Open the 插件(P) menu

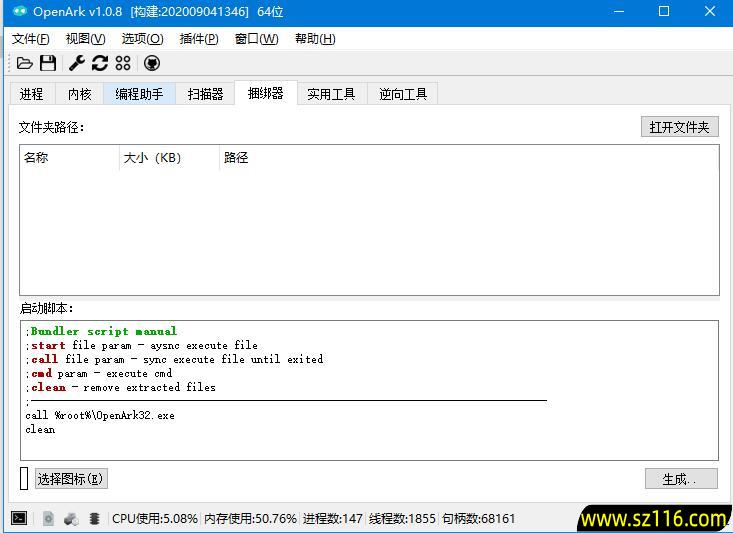[198, 39]
